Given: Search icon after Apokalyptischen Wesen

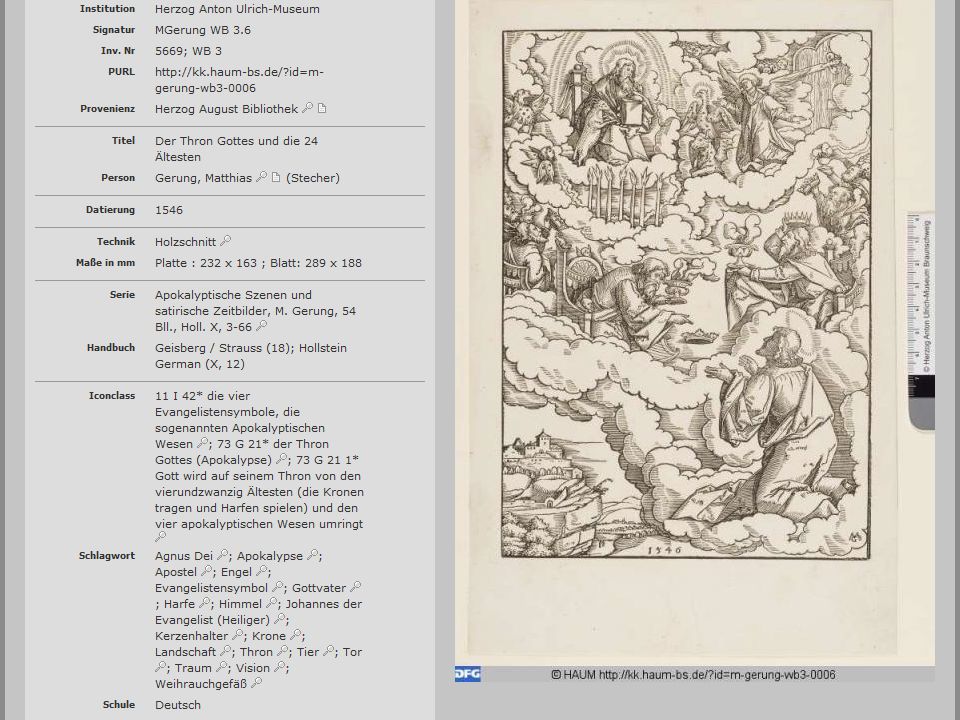Looking at the screenshot, I should (203, 443).
